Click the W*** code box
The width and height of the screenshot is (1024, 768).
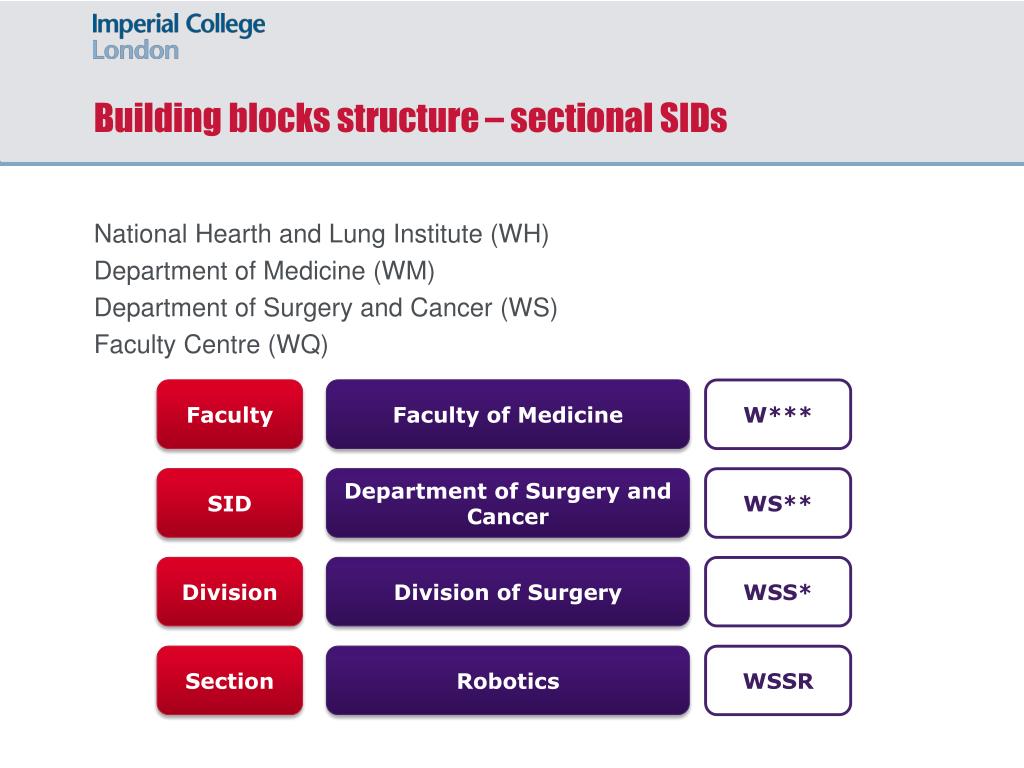[778, 414]
